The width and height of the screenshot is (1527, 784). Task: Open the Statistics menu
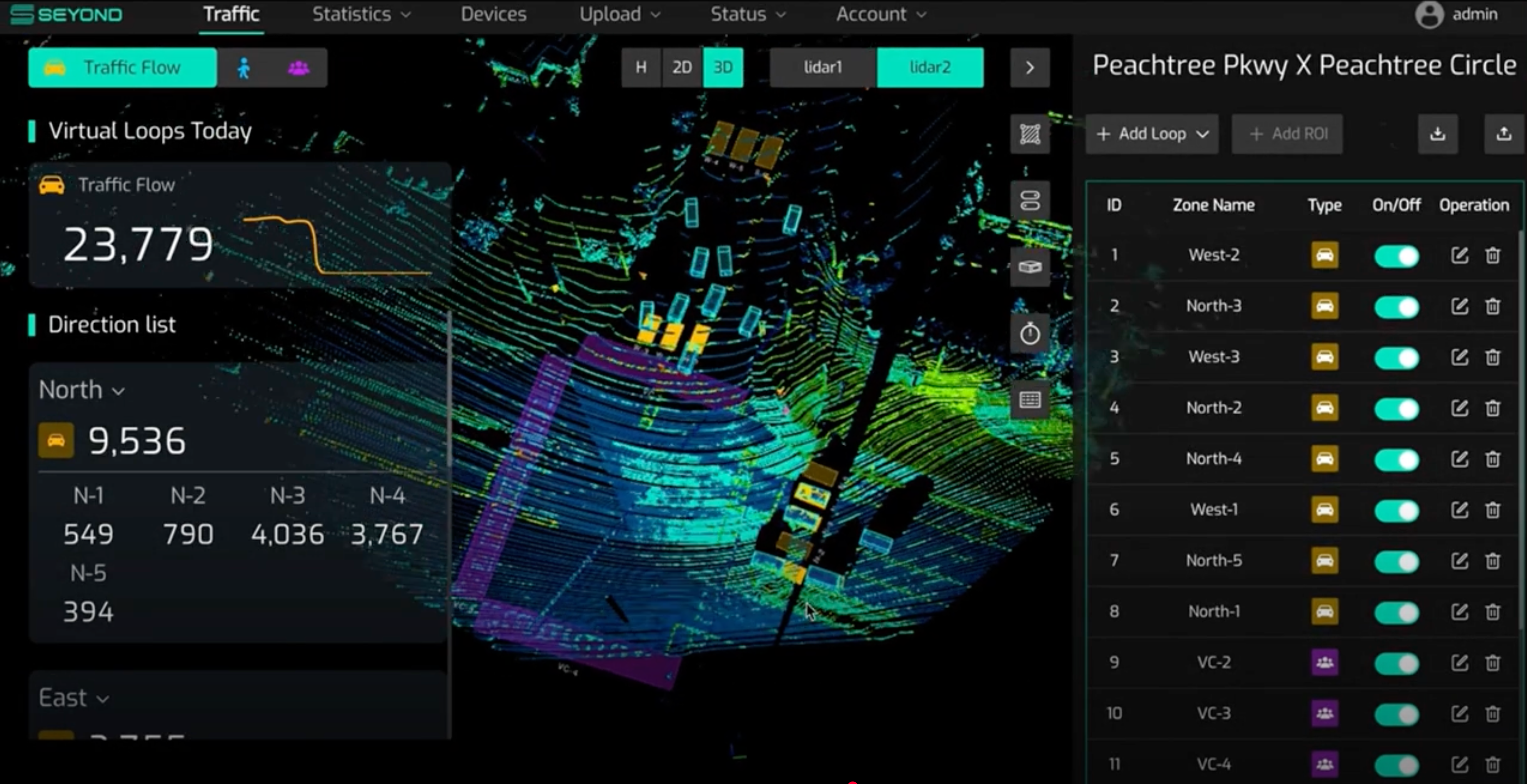tap(361, 14)
